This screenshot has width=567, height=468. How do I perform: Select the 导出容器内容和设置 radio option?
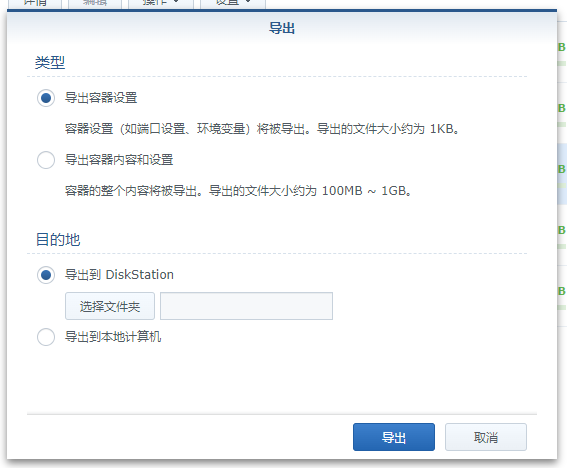46,160
